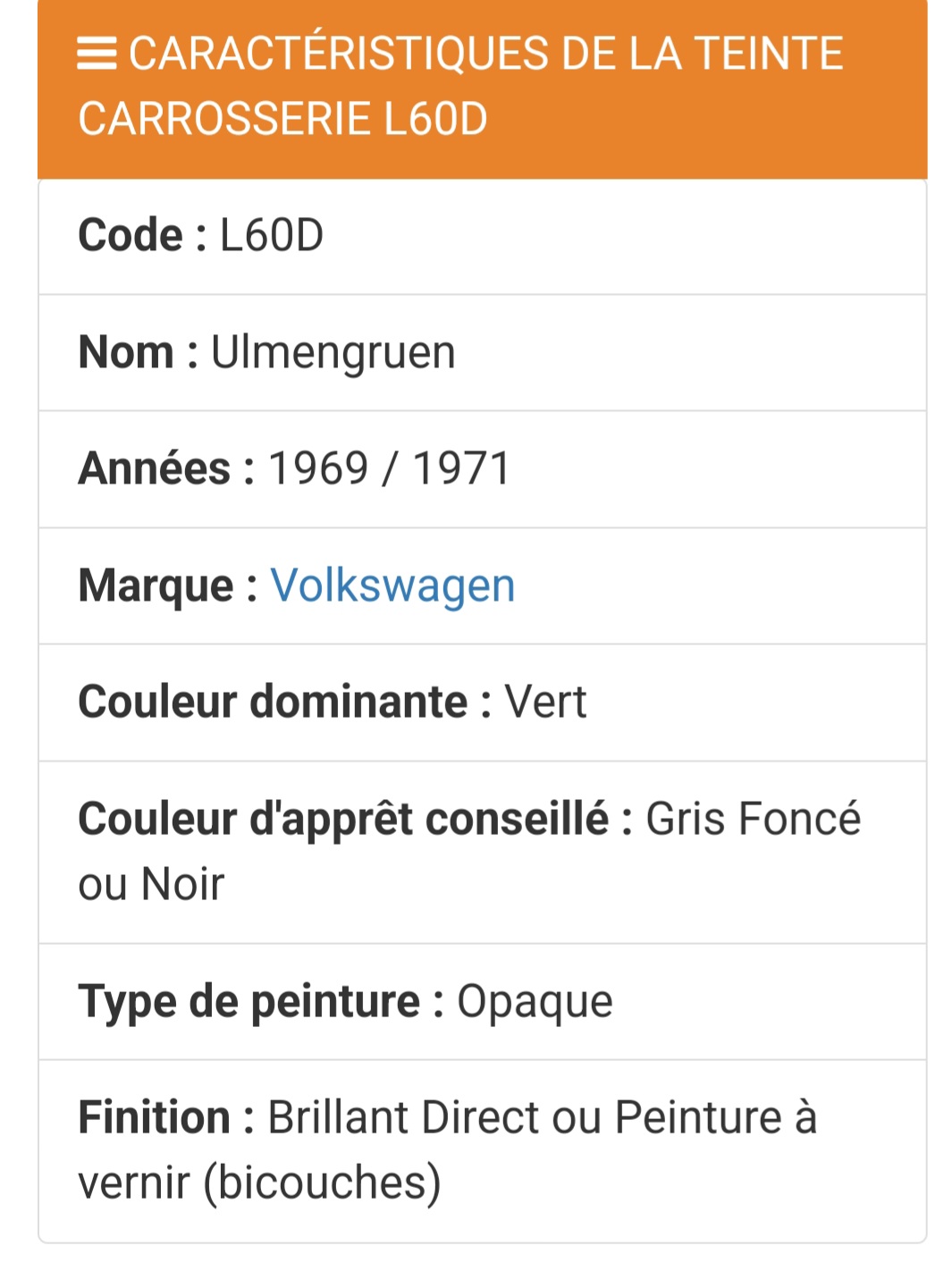Click the vernir (bicouches) text
This screenshot has width=952, height=1288.
click(x=259, y=1183)
